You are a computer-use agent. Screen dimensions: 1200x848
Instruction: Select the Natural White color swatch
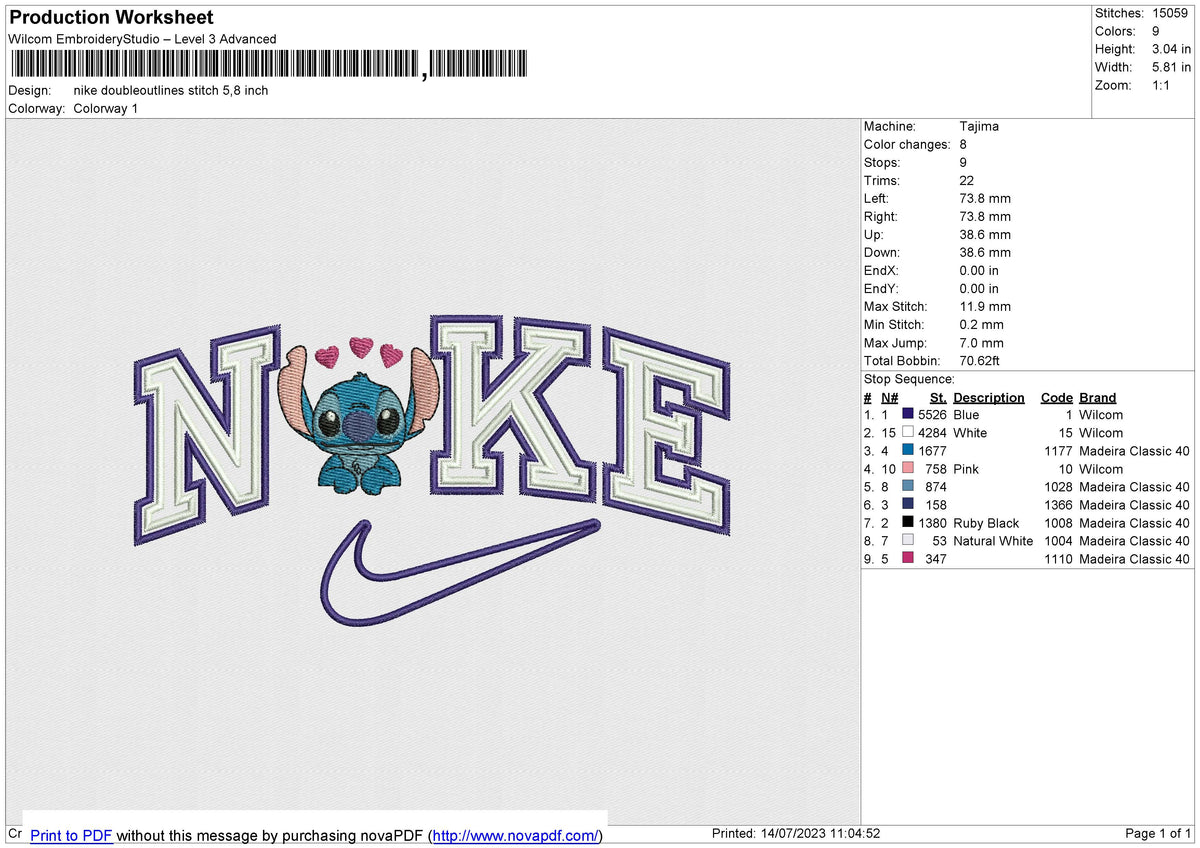(x=908, y=540)
